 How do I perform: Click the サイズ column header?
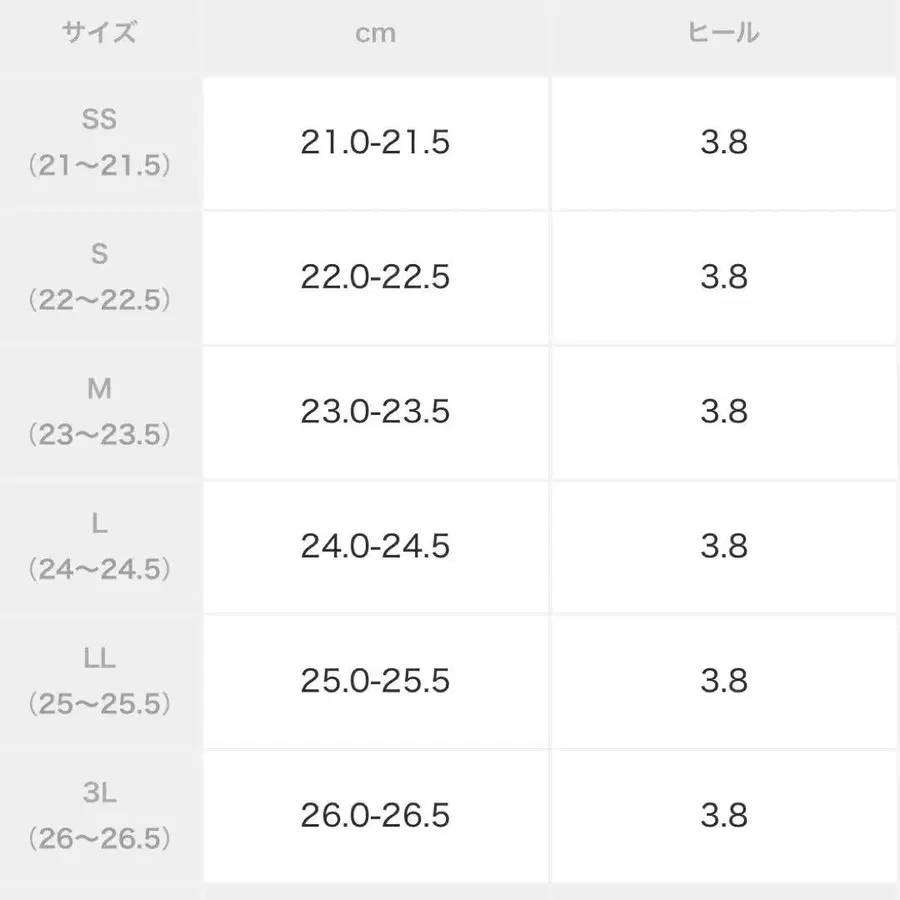tap(99, 33)
